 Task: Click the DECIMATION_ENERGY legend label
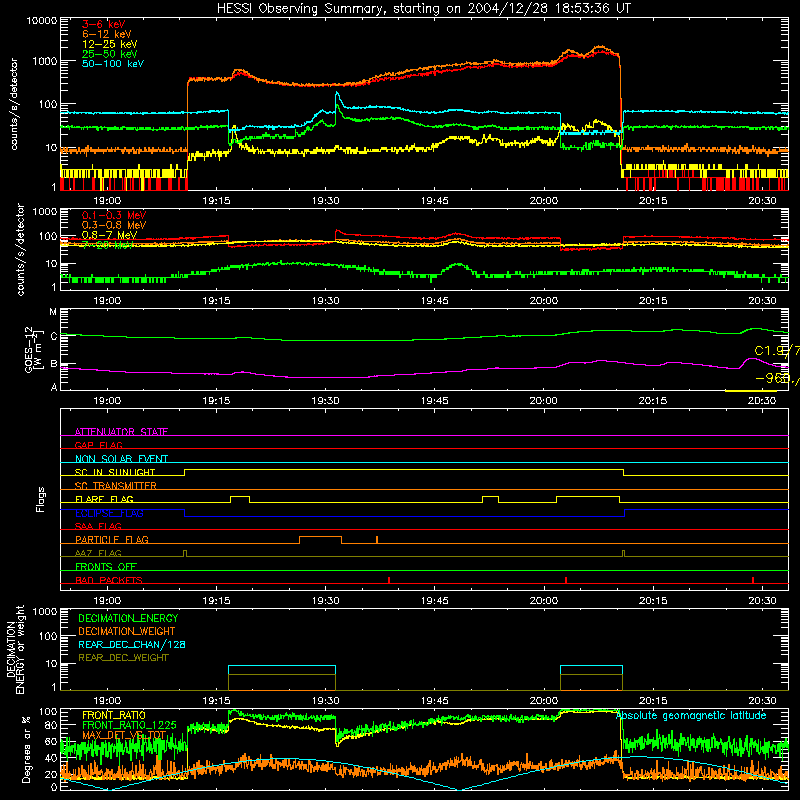[128, 618]
